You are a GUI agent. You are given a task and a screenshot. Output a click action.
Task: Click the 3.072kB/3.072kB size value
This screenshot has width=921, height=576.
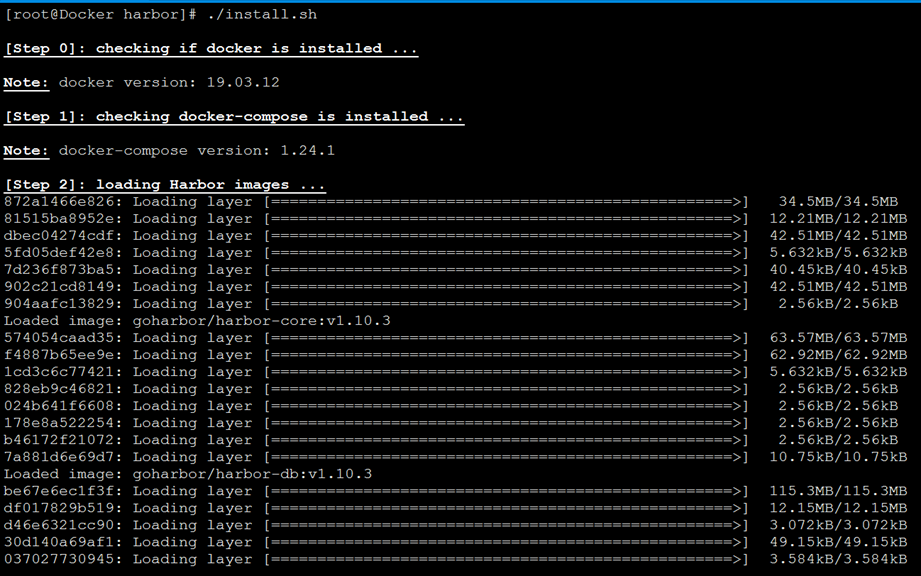[838, 526]
